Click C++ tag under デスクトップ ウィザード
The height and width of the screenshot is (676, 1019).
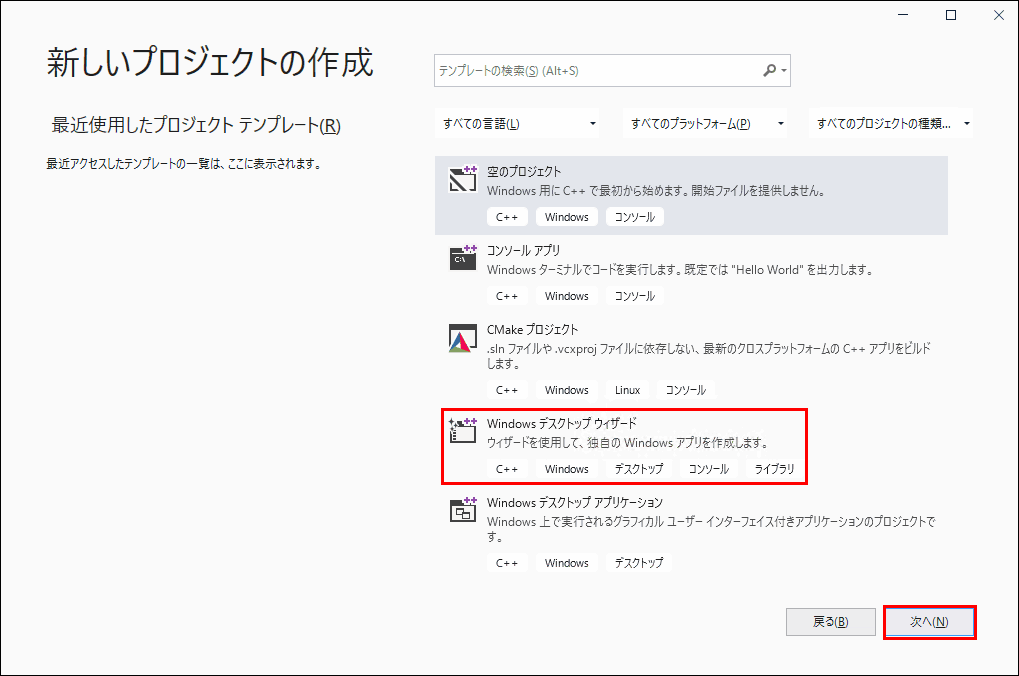[x=507, y=469]
